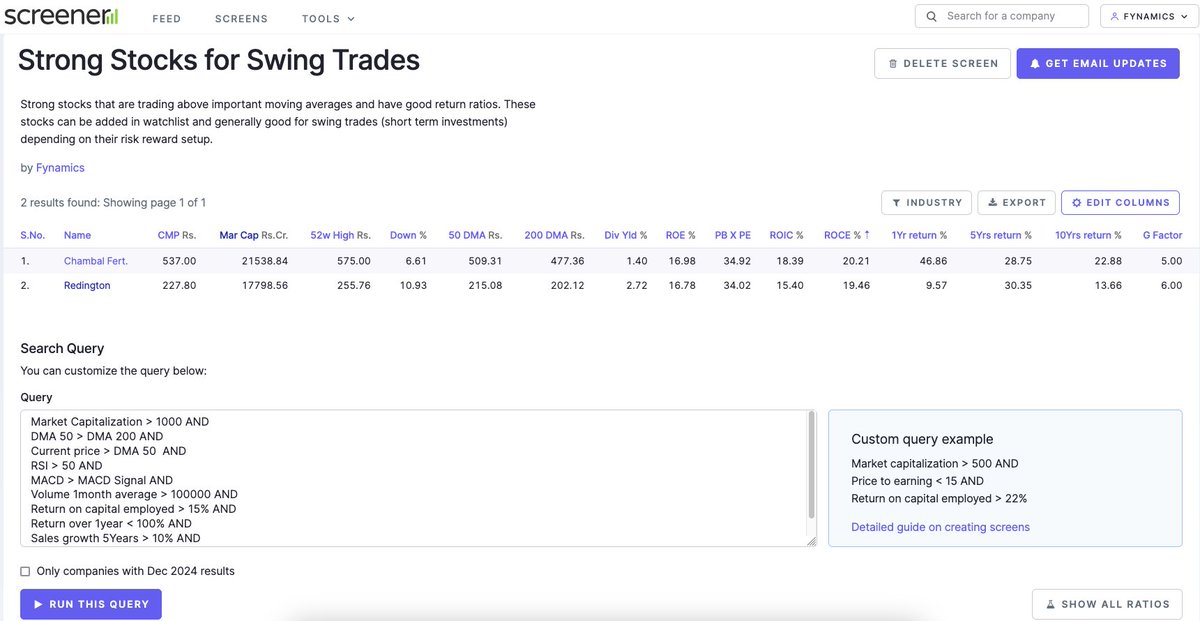This screenshot has width=1200, height=621.
Task: Click the bell icon on Get Email Updates
Action: pos(1034,63)
